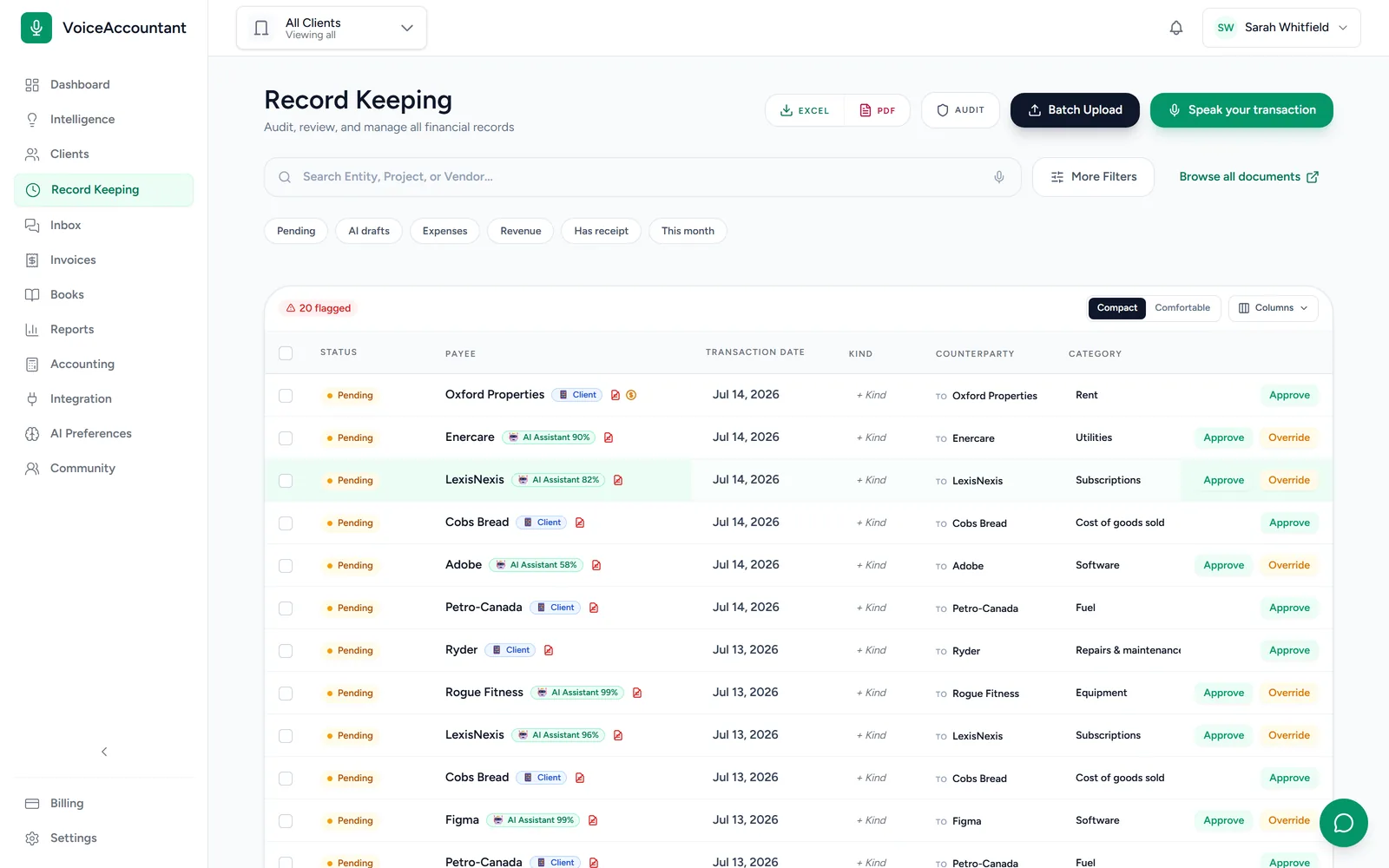
Task: Open receipt document icon for Oxford Properties
Action: coord(616,395)
